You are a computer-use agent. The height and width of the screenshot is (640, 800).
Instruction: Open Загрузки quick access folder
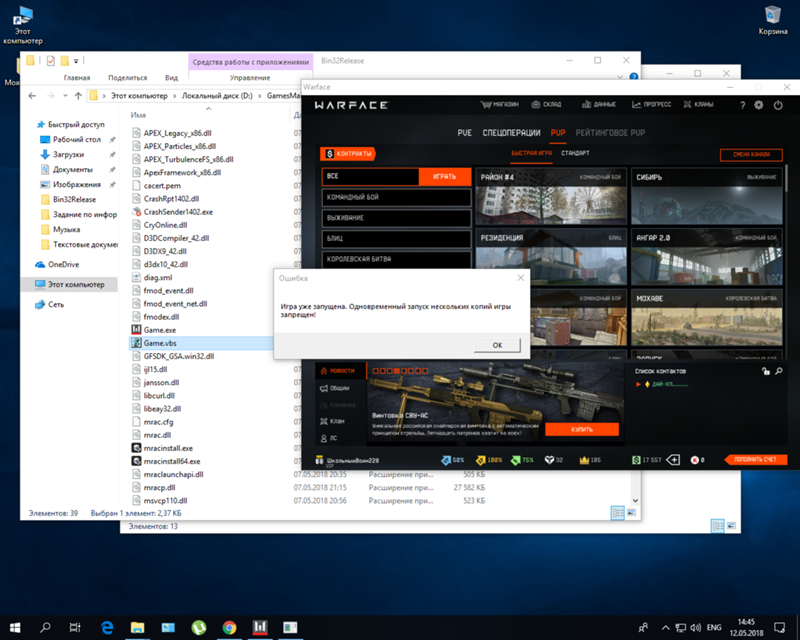coord(62,154)
